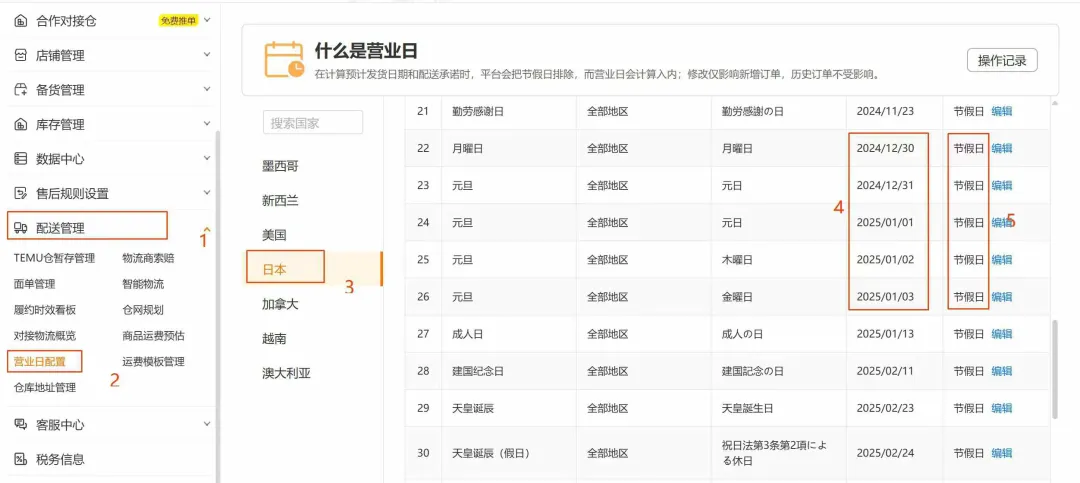Collapse the 配送管理 section chevron

point(207,229)
